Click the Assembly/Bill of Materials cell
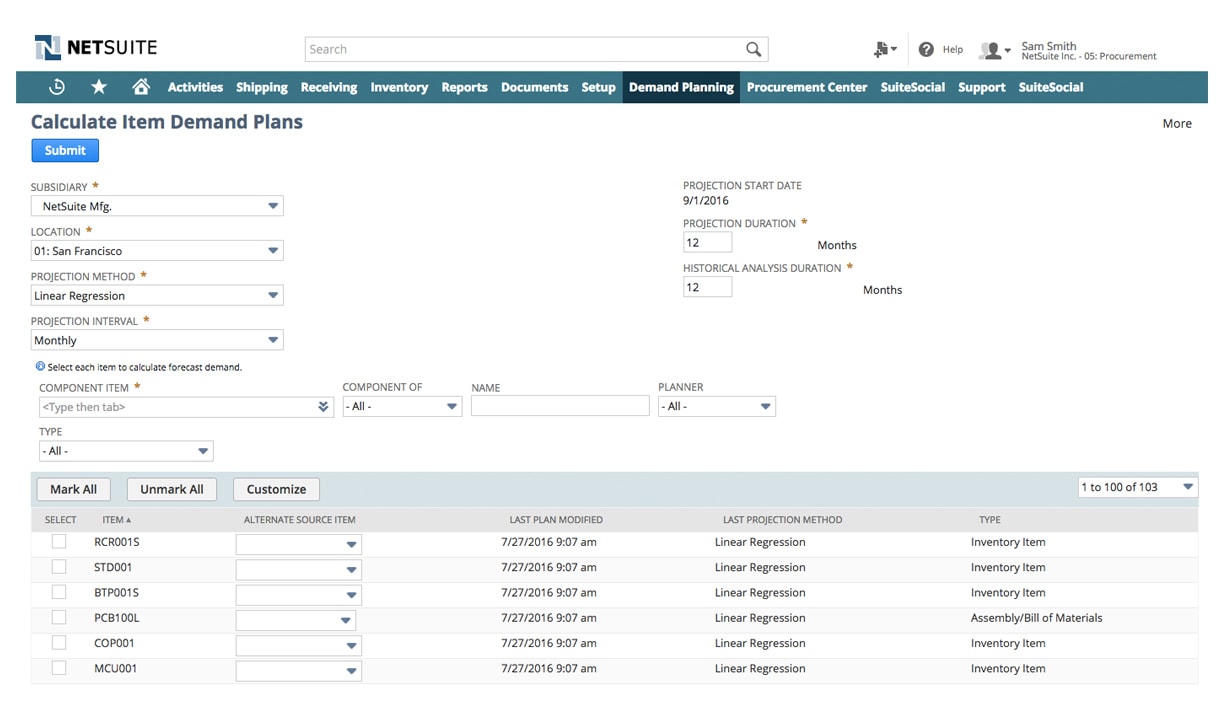Viewport: 1224px width, 715px height. click(1036, 618)
